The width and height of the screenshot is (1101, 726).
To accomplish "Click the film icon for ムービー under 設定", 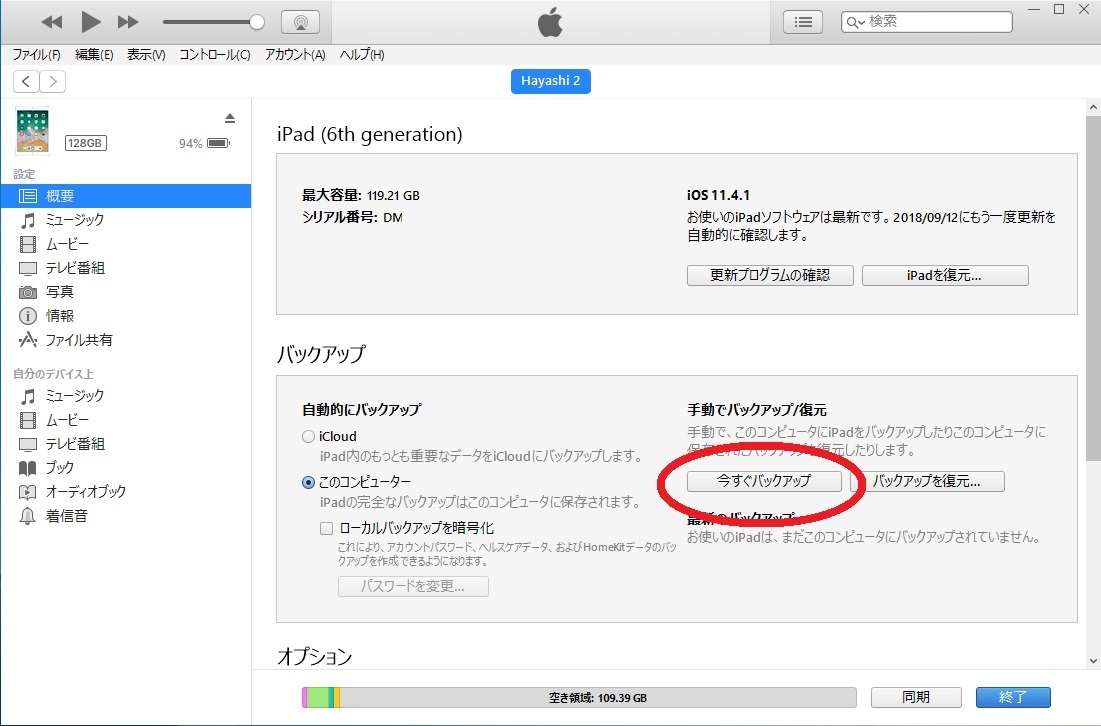I will click(x=27, y=244).
